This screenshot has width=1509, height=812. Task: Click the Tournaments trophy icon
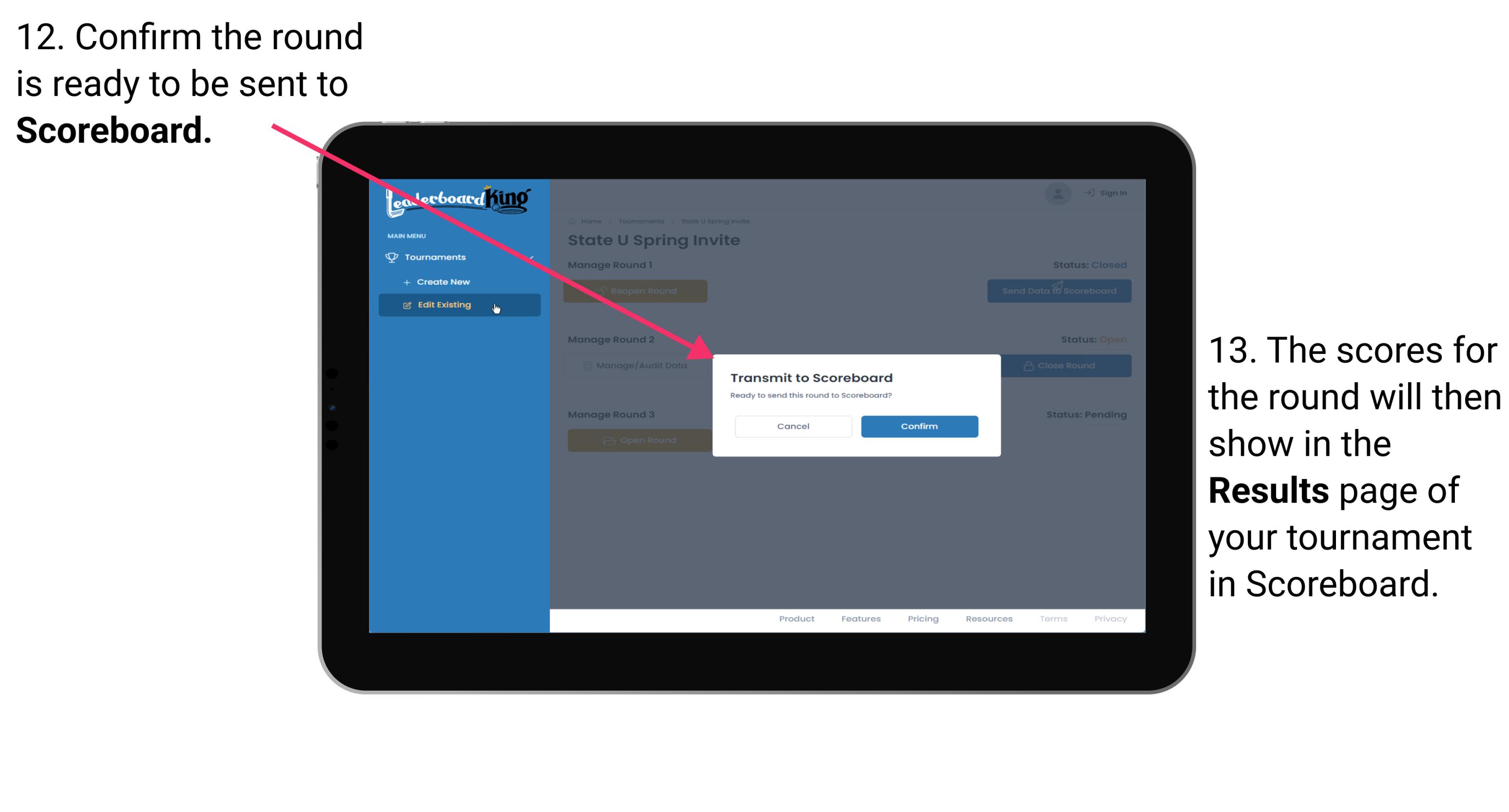click(391, 257)
